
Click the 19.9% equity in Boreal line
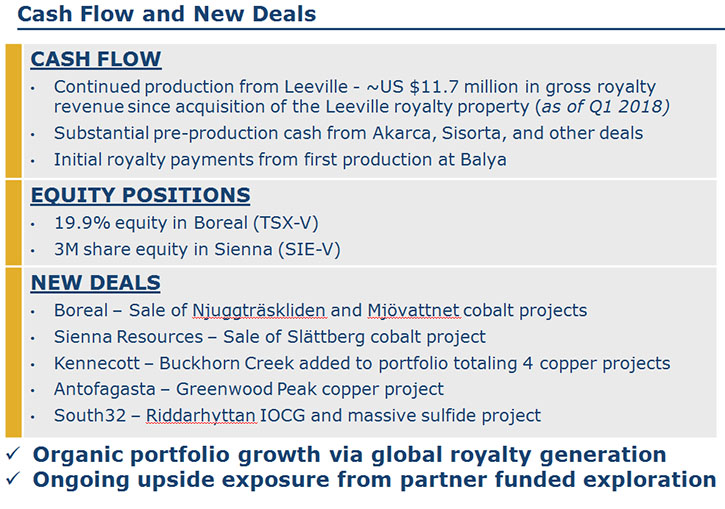click(186, 223)
